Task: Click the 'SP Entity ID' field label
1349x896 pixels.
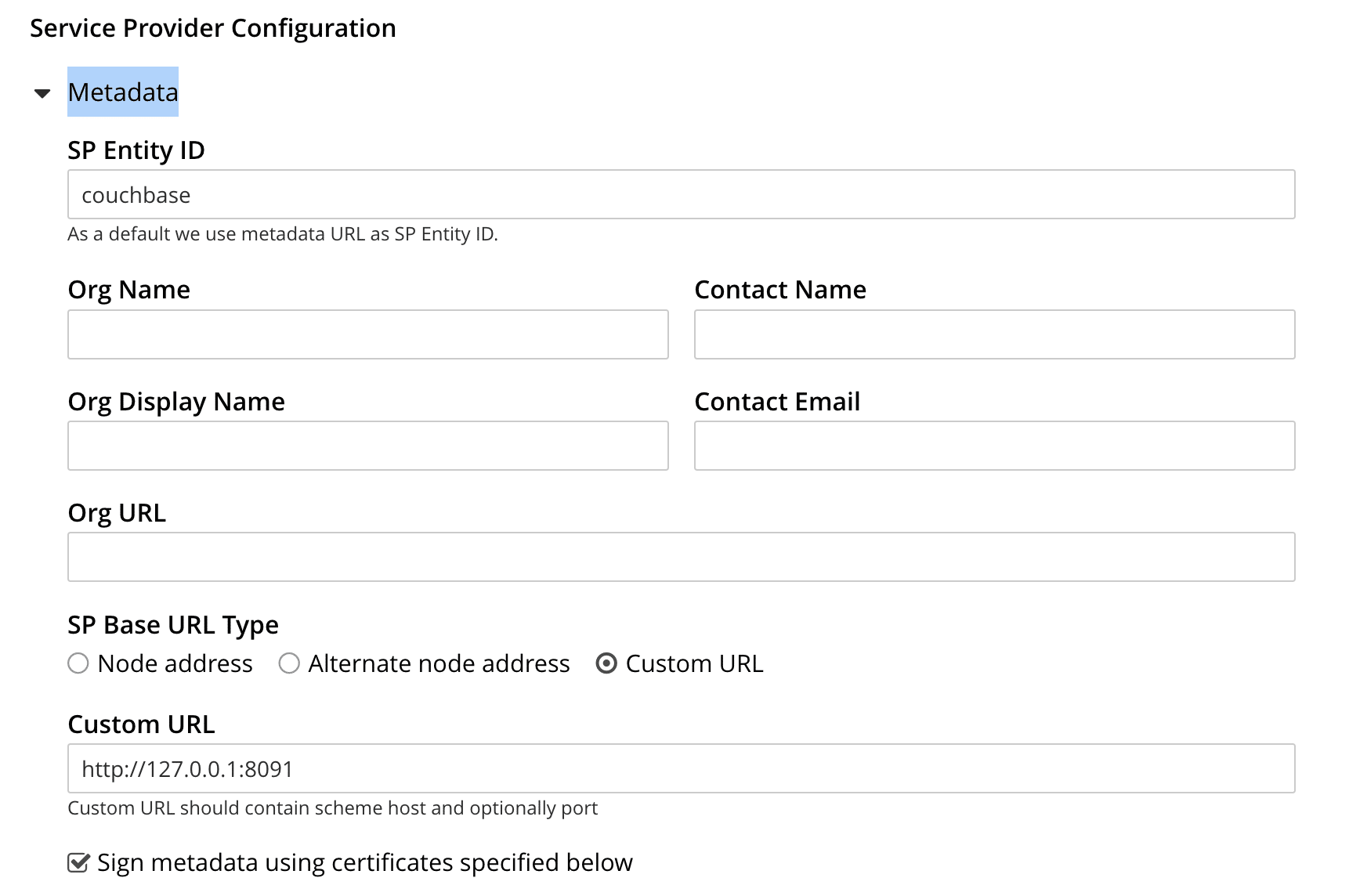Action: tap(136, 150)
